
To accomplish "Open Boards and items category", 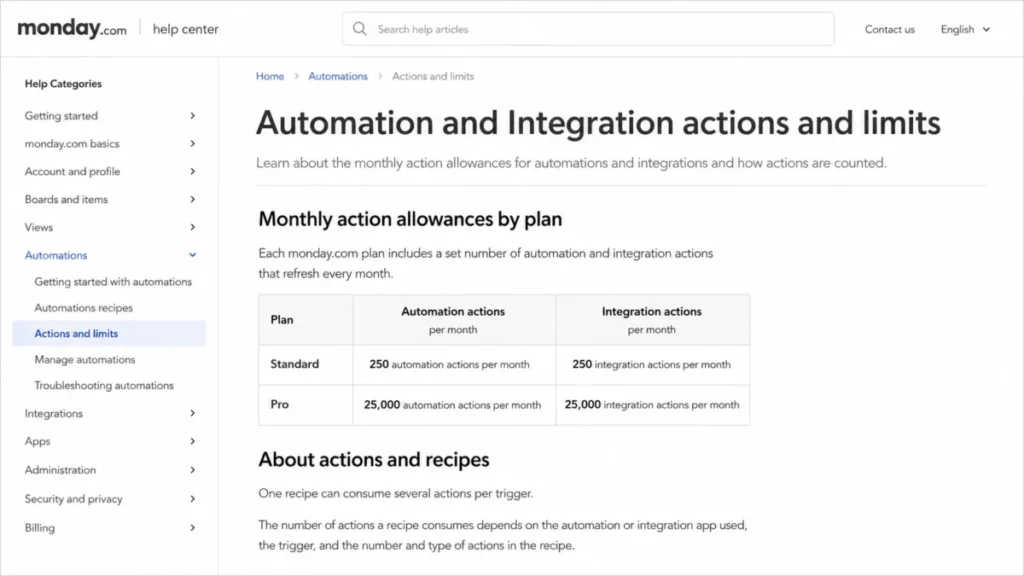I will pos(66,199).
